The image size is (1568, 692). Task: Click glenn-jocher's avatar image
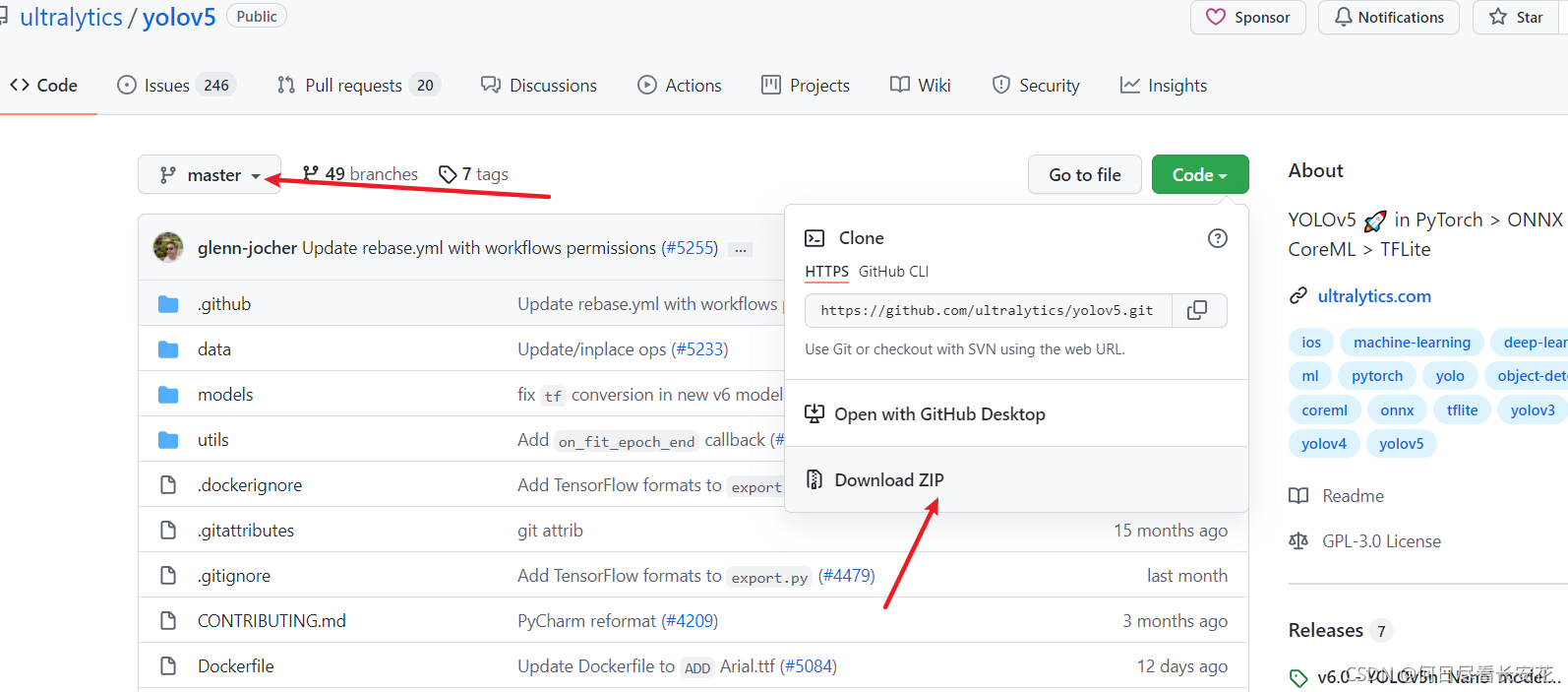(168, 247)
